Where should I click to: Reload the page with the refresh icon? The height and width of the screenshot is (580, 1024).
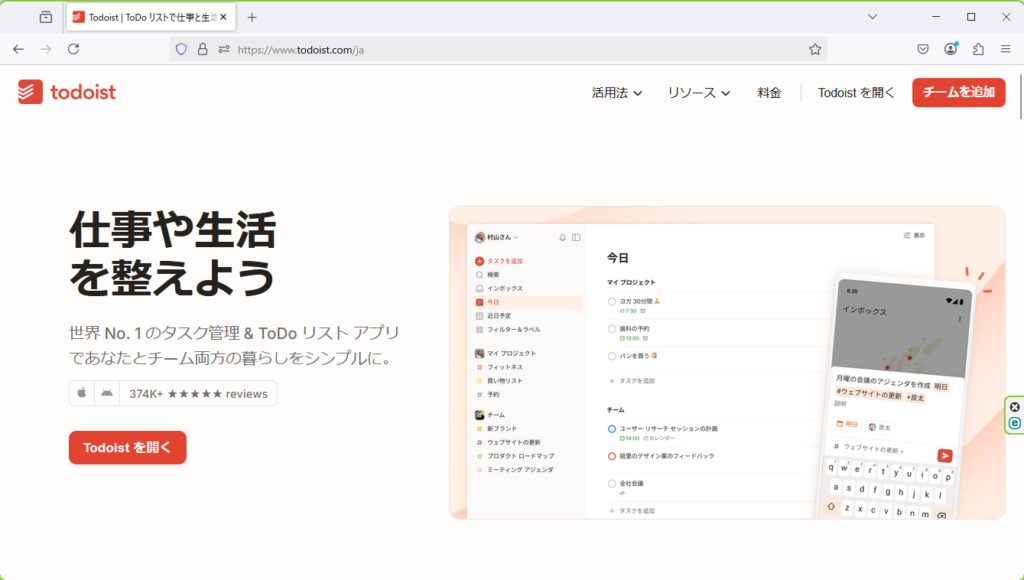tap(73, 49)
